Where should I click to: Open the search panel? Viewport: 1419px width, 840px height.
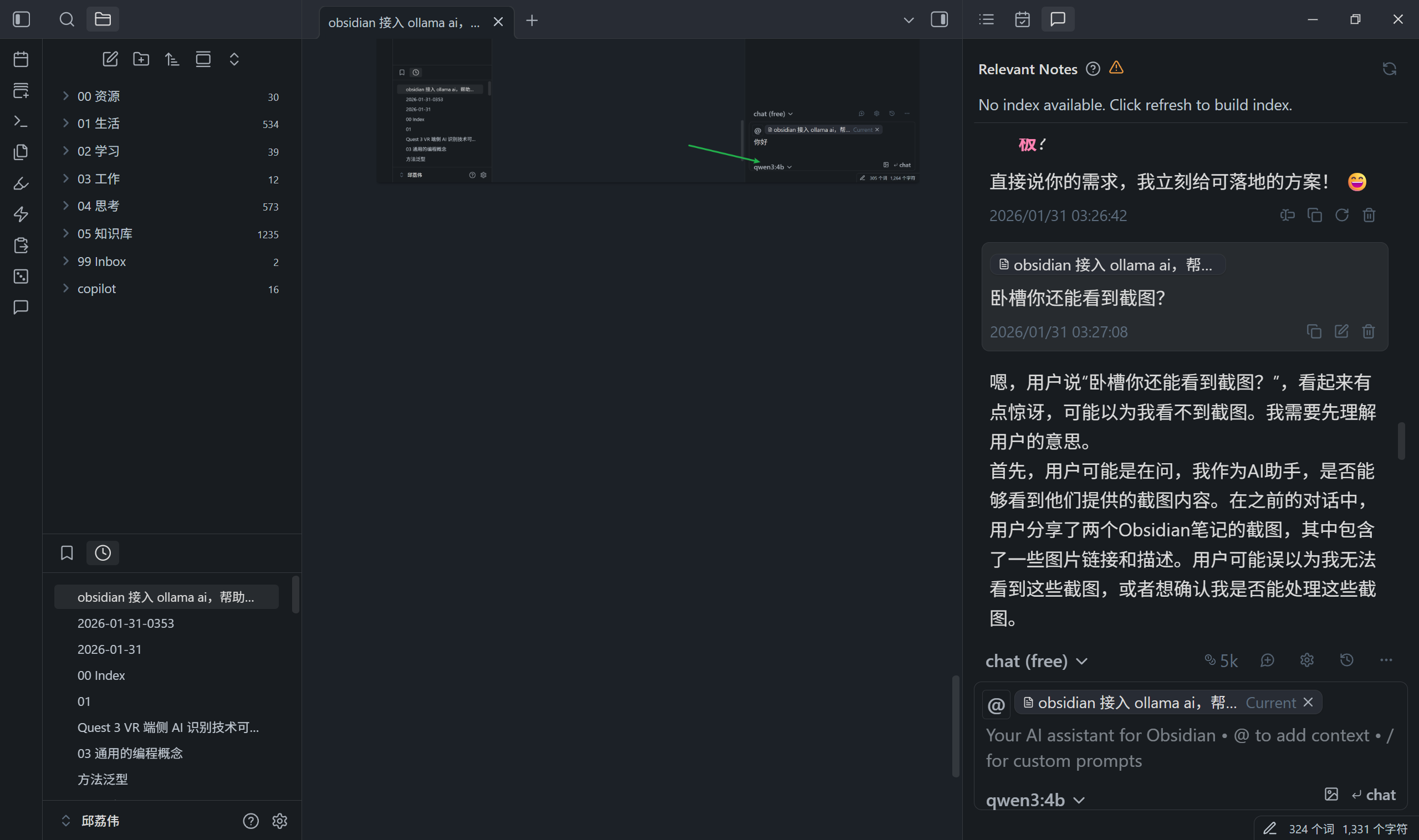(67, 20)
